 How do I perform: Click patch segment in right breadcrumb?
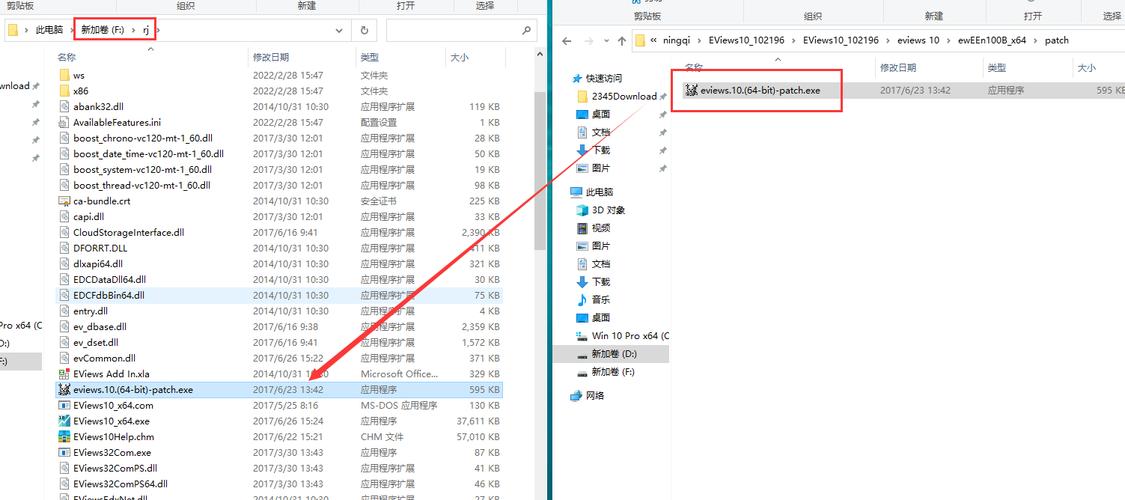coord(1057,40)
